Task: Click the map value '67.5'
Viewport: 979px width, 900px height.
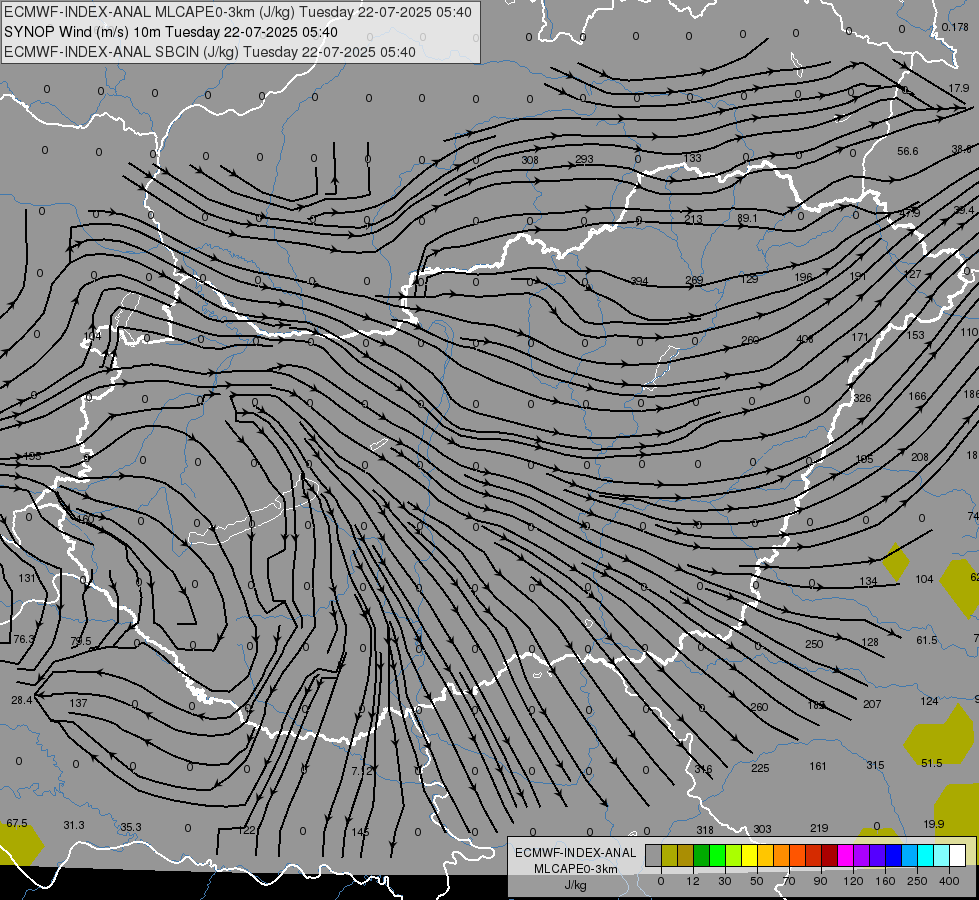Action: [17, 824]
